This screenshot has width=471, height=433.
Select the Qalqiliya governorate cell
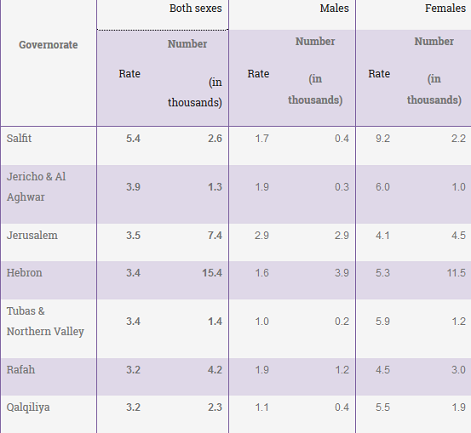28,407
